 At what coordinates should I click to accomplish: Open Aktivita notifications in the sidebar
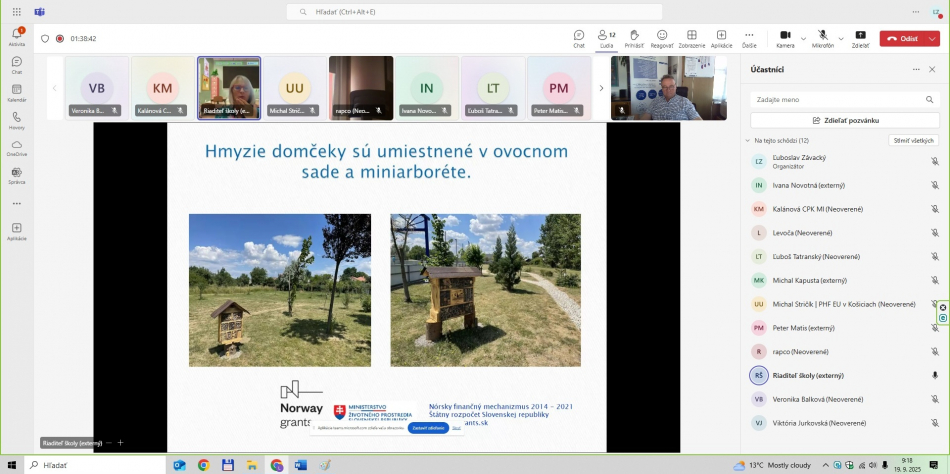tap(17, 37)
